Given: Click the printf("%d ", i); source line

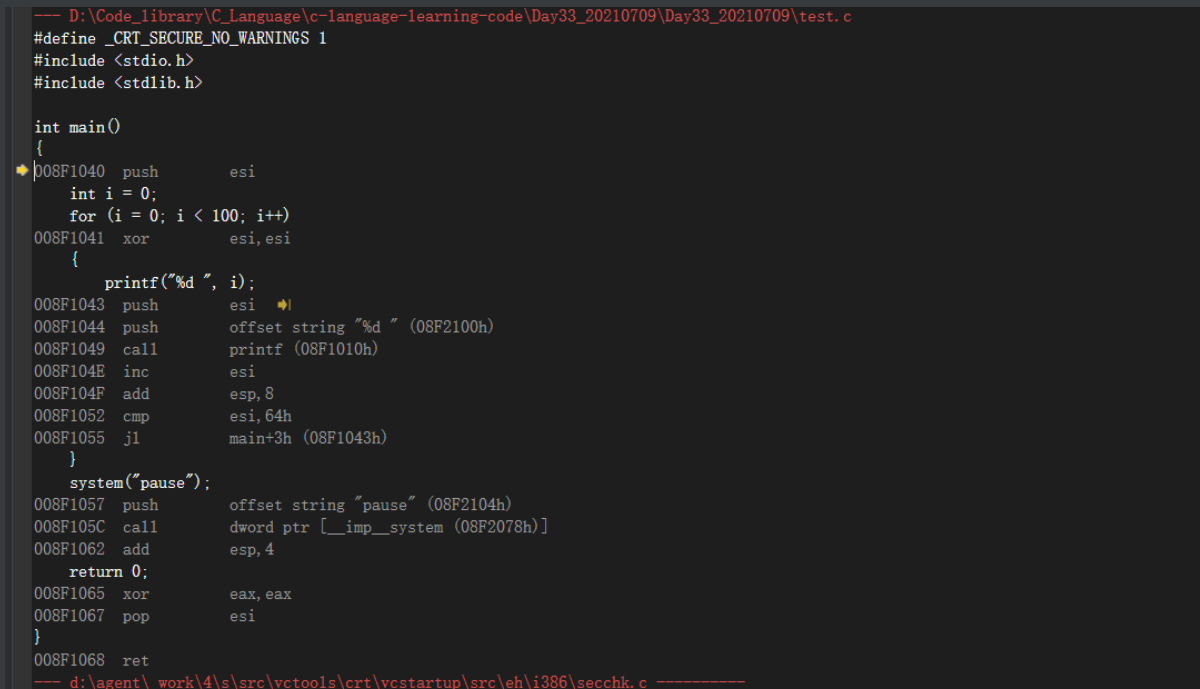Looking at the screenshot, I should [180, 283].
